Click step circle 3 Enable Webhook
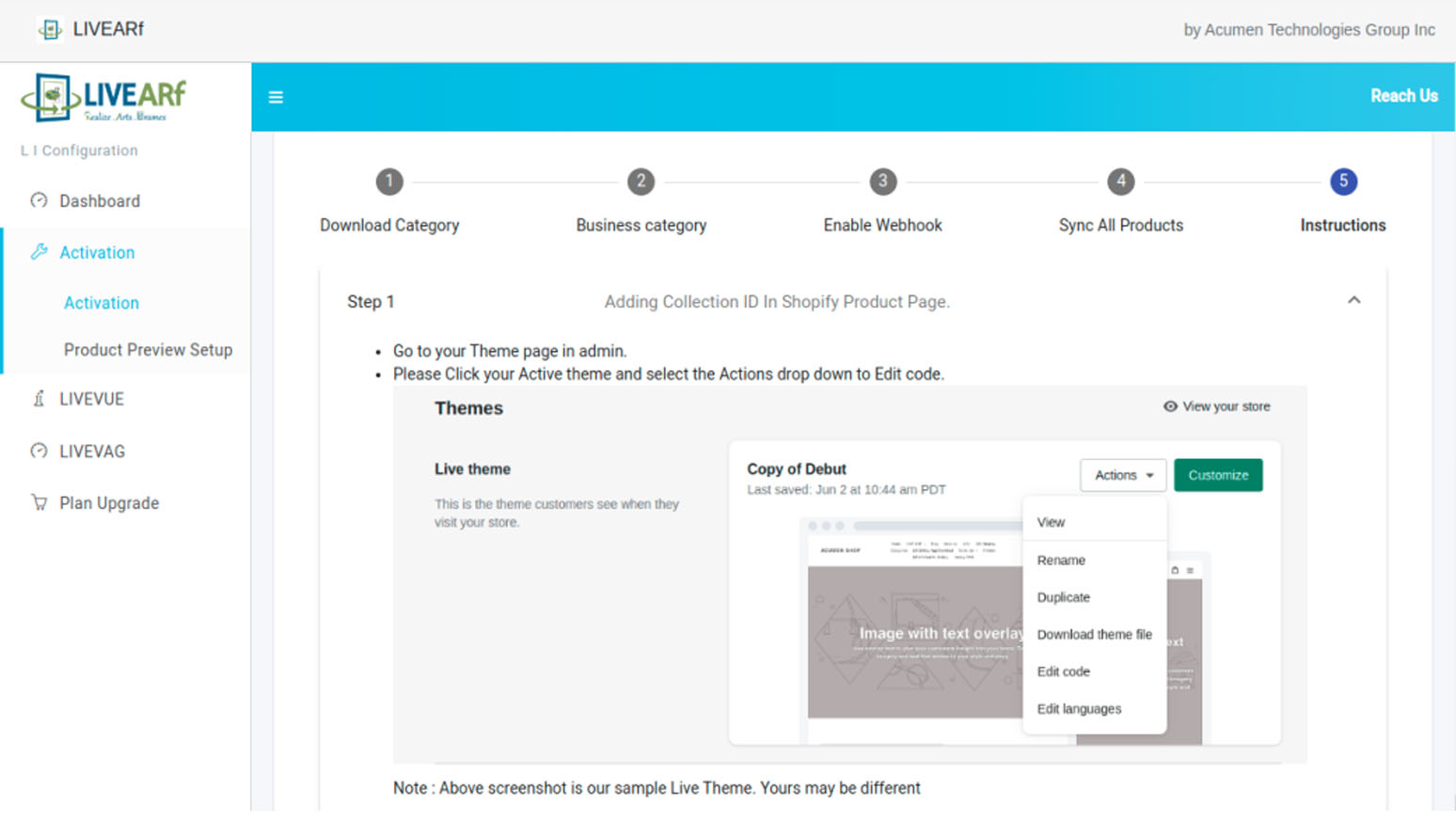Viewport: 1456px width, 840px height. click(882, 182)
